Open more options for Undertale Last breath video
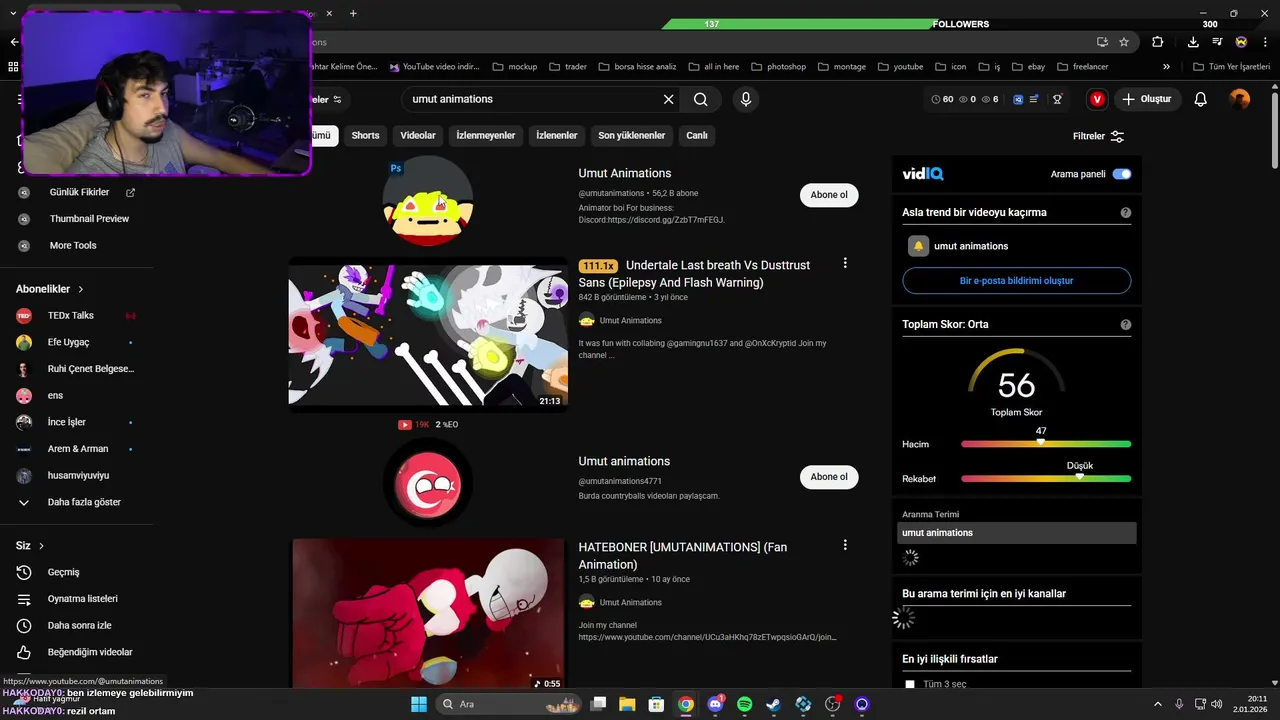The image size is (1280, 720). pos(845,263)
